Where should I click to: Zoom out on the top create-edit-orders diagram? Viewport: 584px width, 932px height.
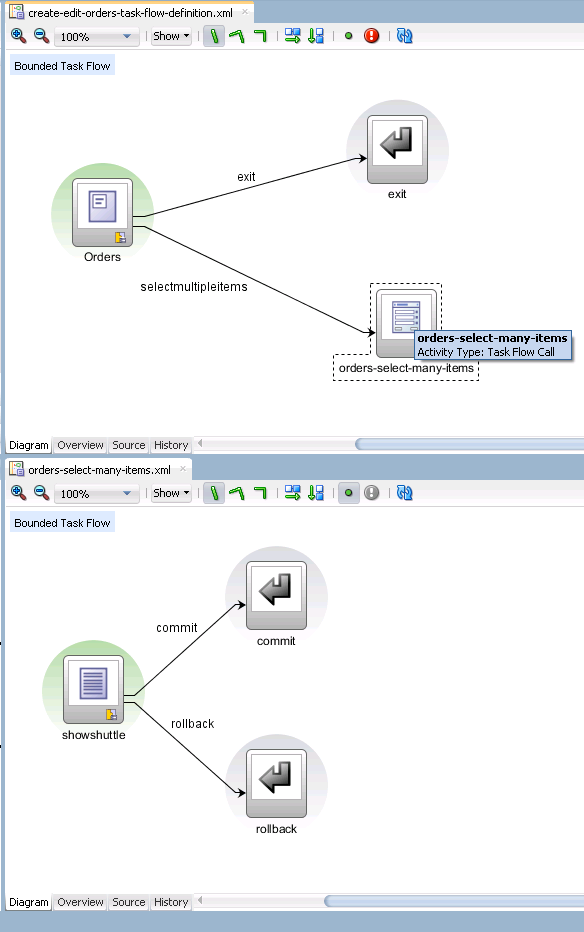click(x=41, y=36)
